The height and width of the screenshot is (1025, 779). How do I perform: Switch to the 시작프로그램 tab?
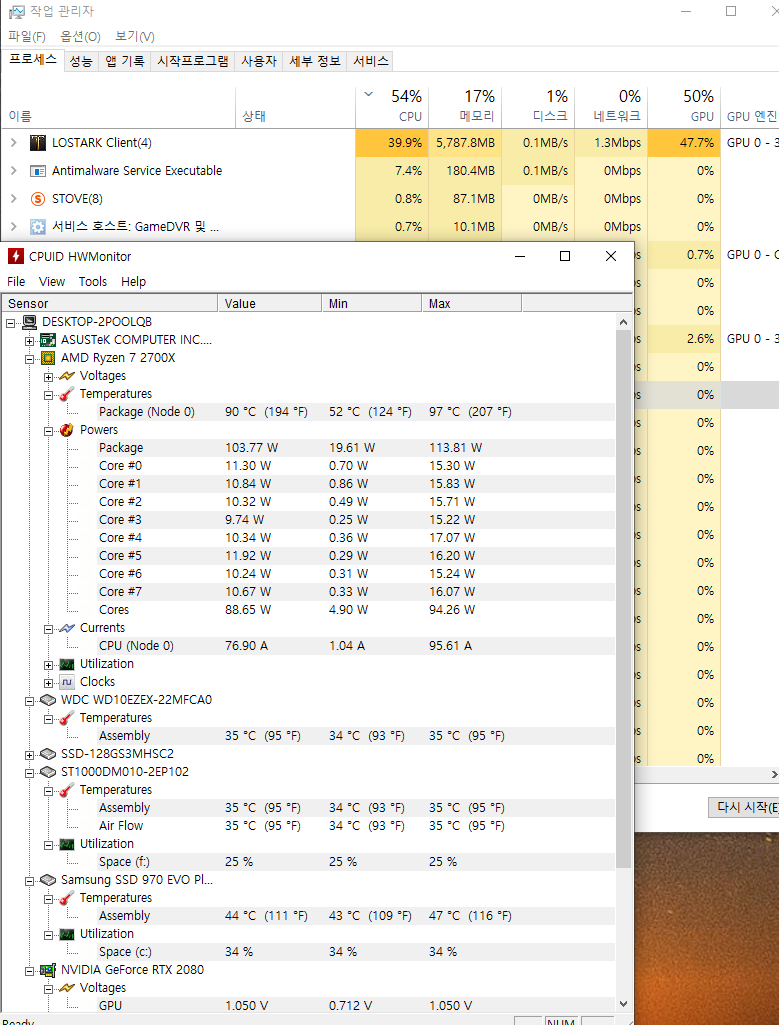coord(193,61)
